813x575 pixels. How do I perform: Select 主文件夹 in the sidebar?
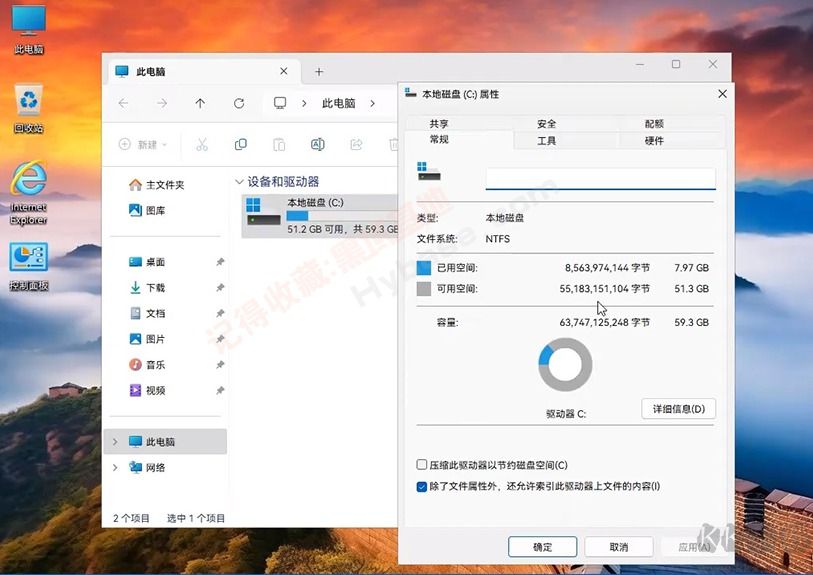(157, 185)
